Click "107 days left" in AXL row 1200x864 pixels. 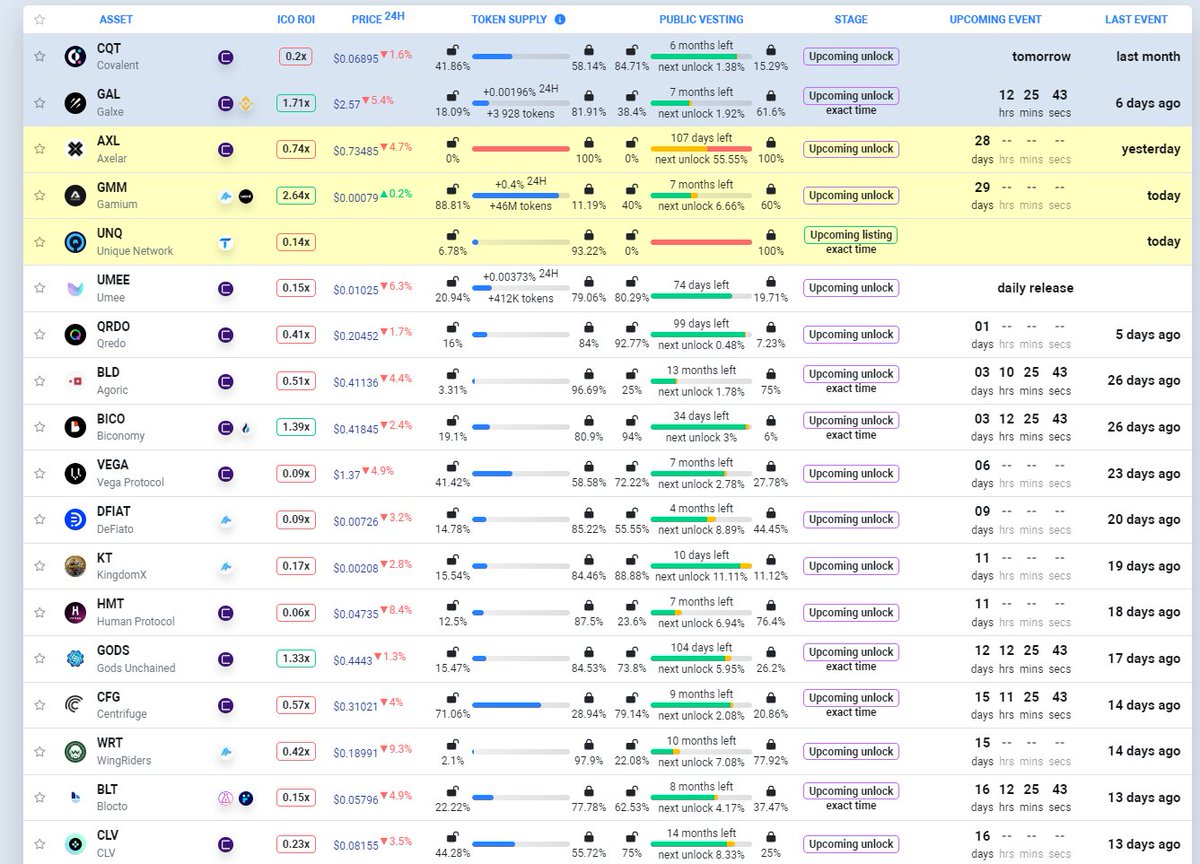(x=701, y=138)
